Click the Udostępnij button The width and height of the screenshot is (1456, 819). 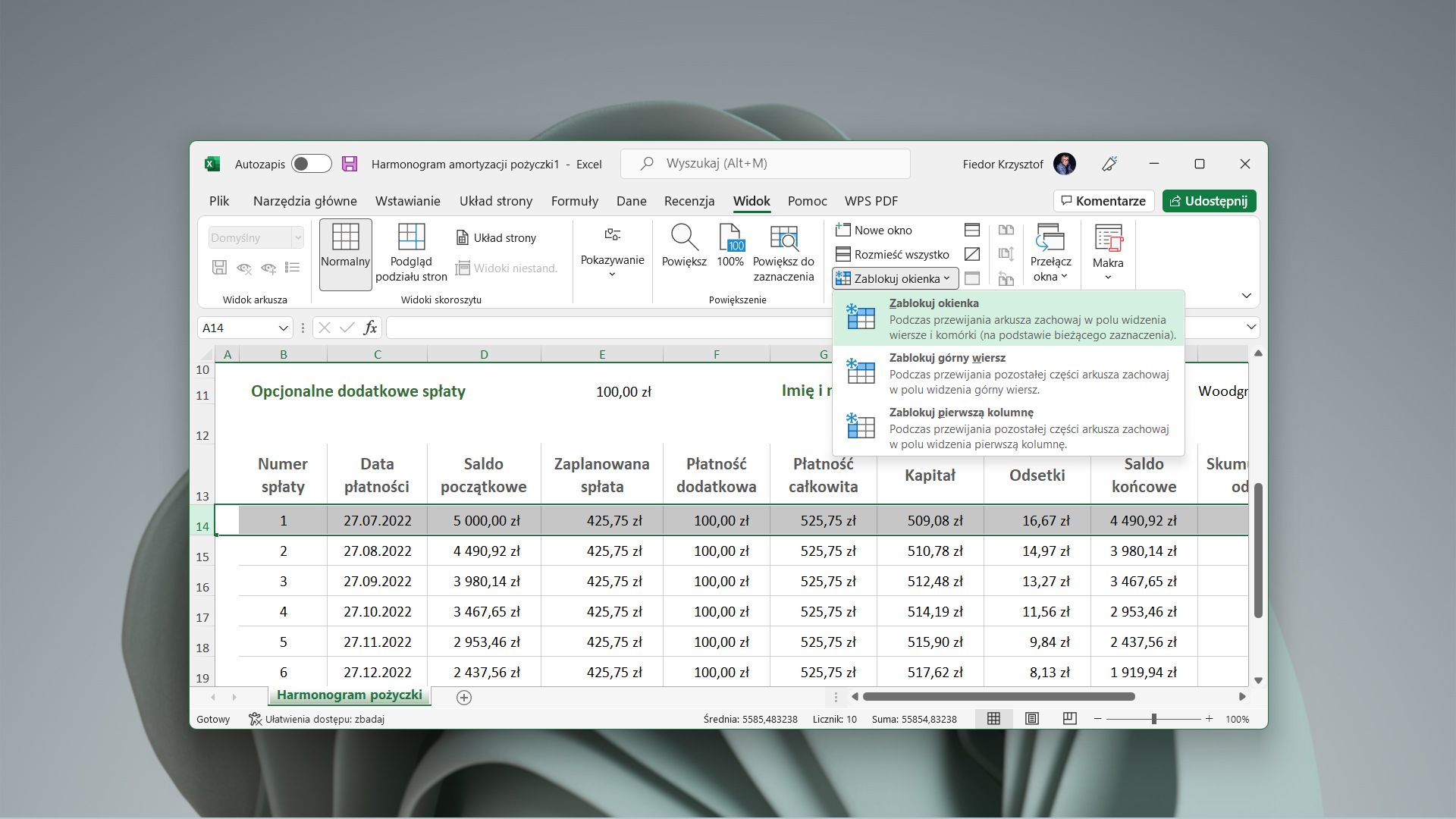[1209, 201]
